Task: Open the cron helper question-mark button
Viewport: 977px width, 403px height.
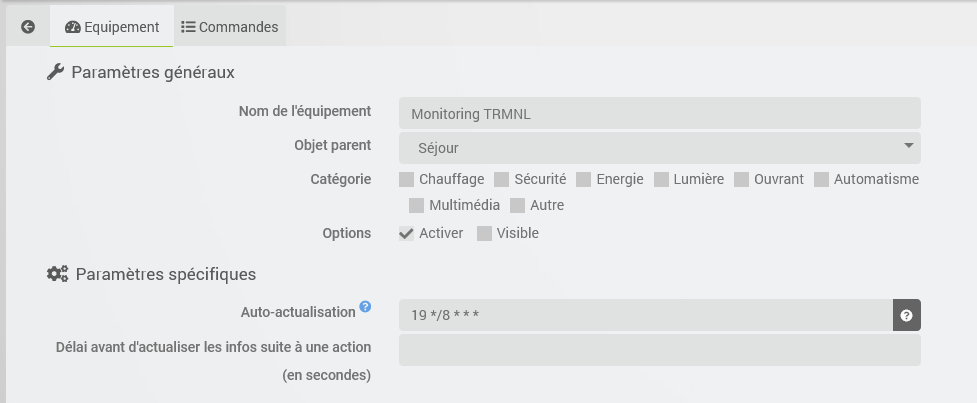Action: (906, 315)
